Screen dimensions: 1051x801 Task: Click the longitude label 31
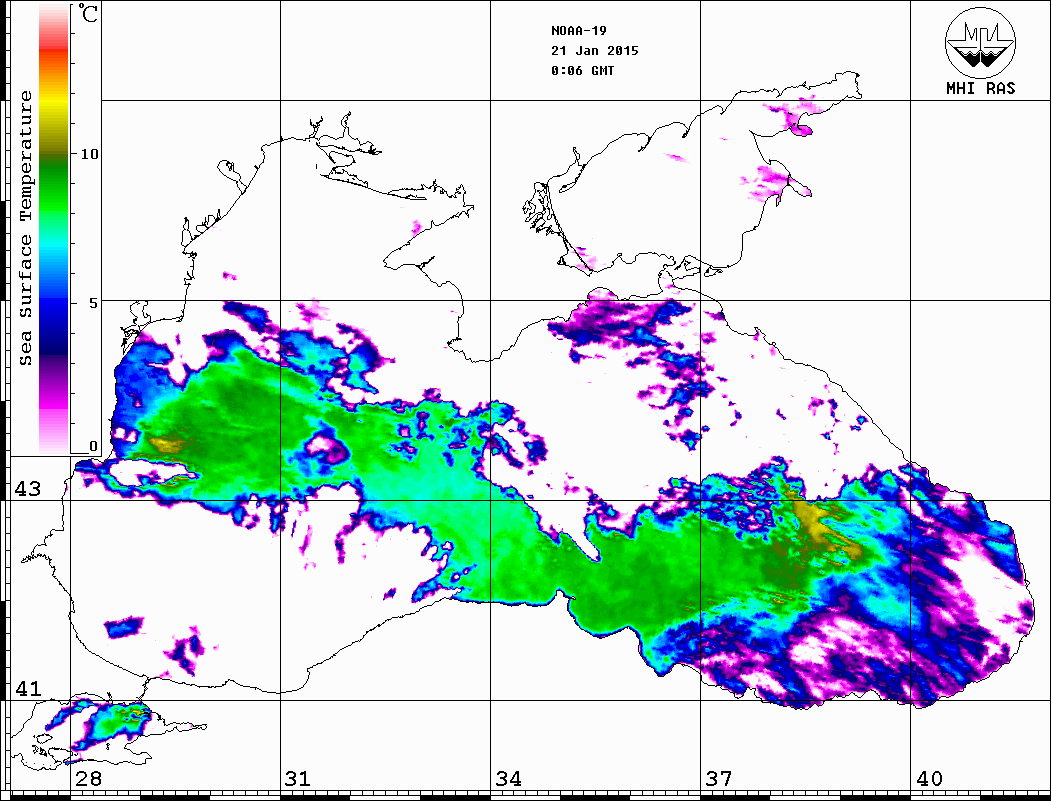click(297, 779)
